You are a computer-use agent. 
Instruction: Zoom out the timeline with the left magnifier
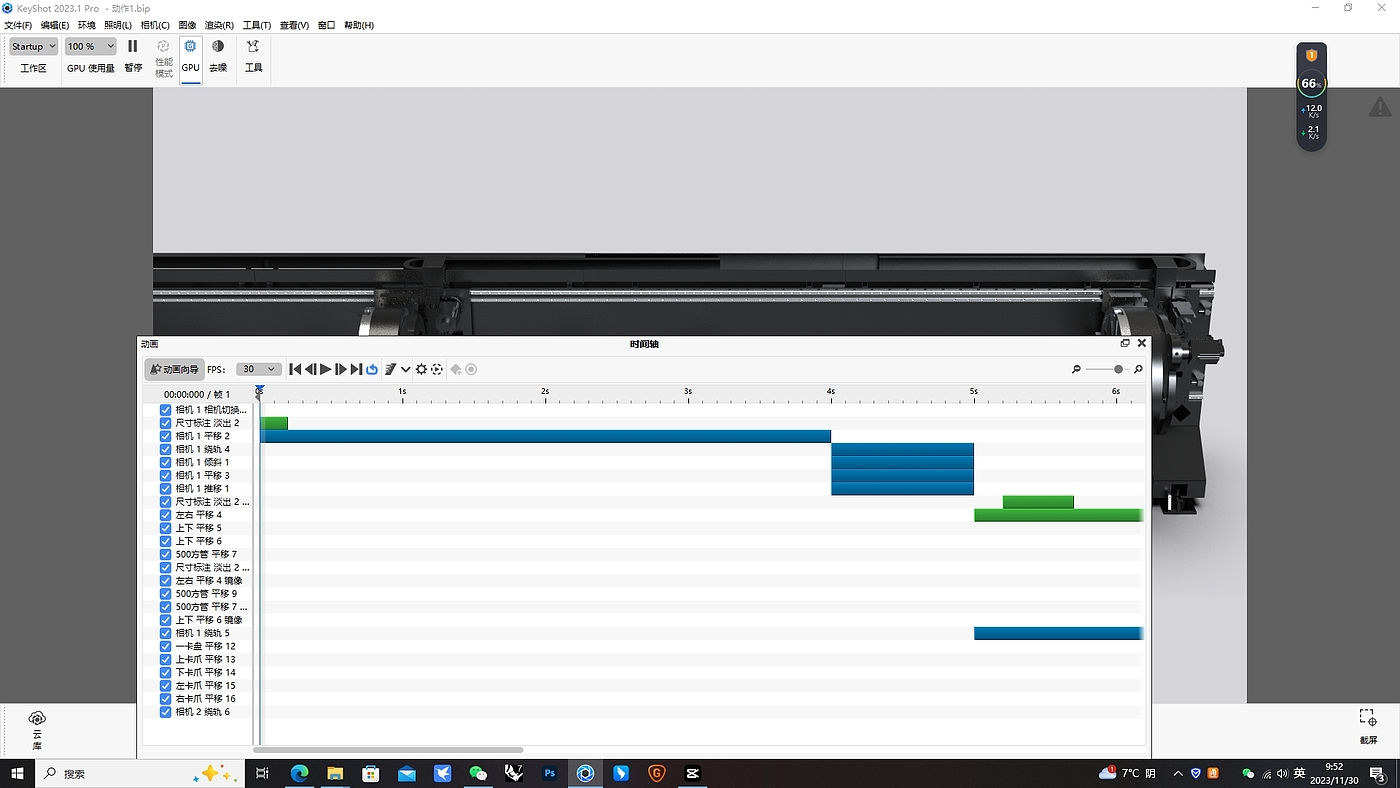tap(1076, 369)
